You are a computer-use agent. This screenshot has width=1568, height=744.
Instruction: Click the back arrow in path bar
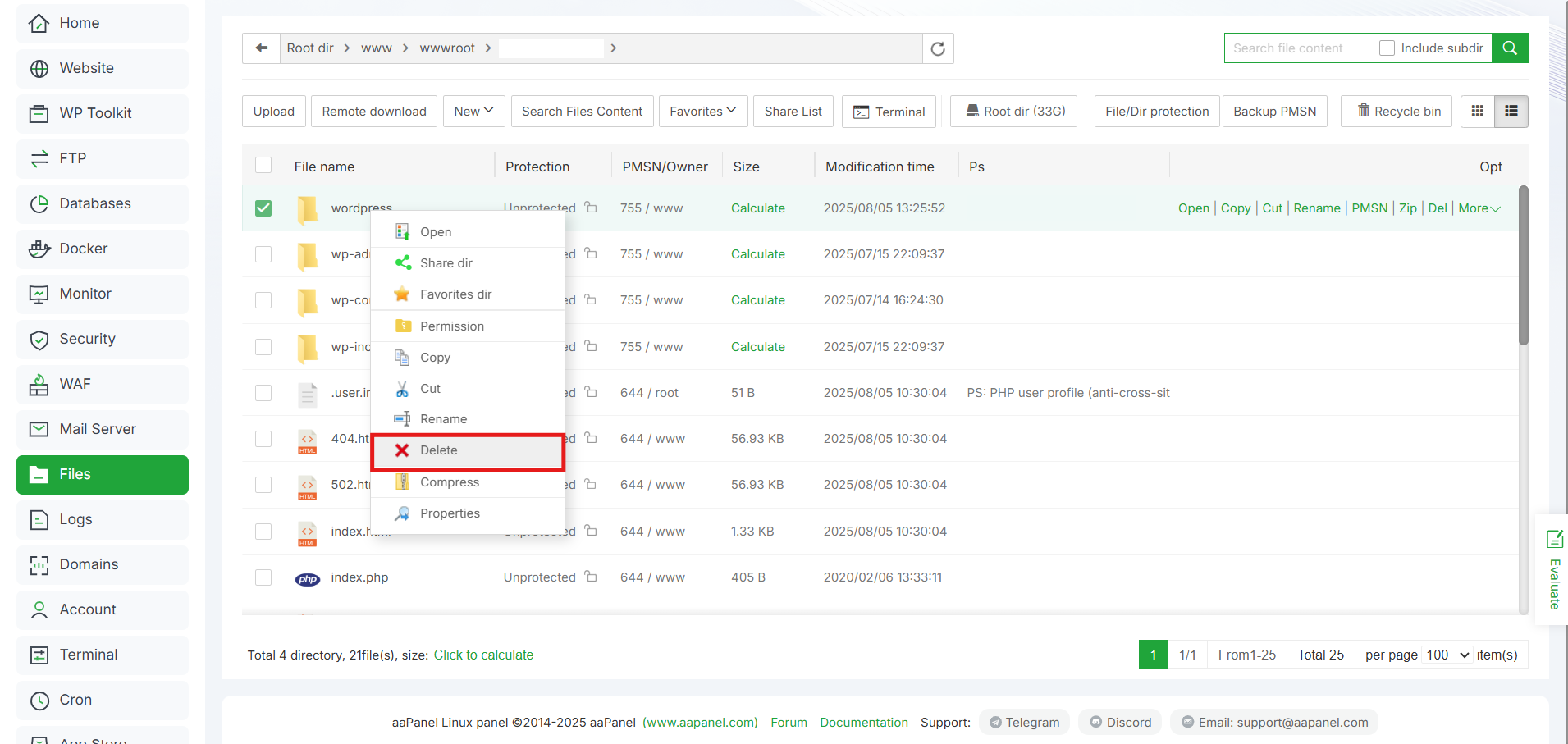coord(261,48)
